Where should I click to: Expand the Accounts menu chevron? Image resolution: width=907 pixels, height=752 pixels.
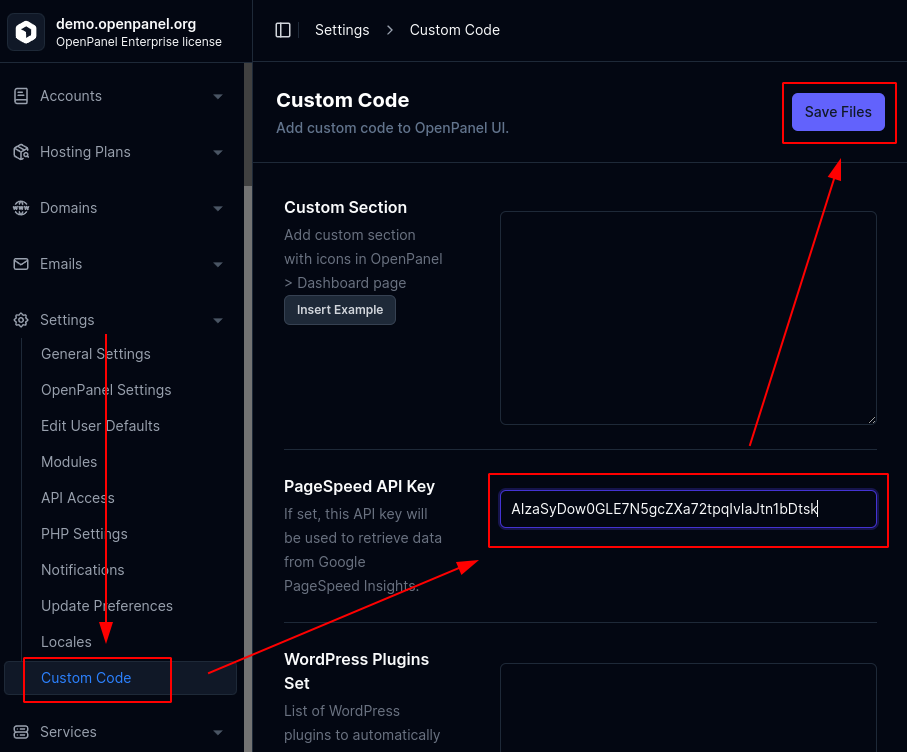click(x=218, y=97)
